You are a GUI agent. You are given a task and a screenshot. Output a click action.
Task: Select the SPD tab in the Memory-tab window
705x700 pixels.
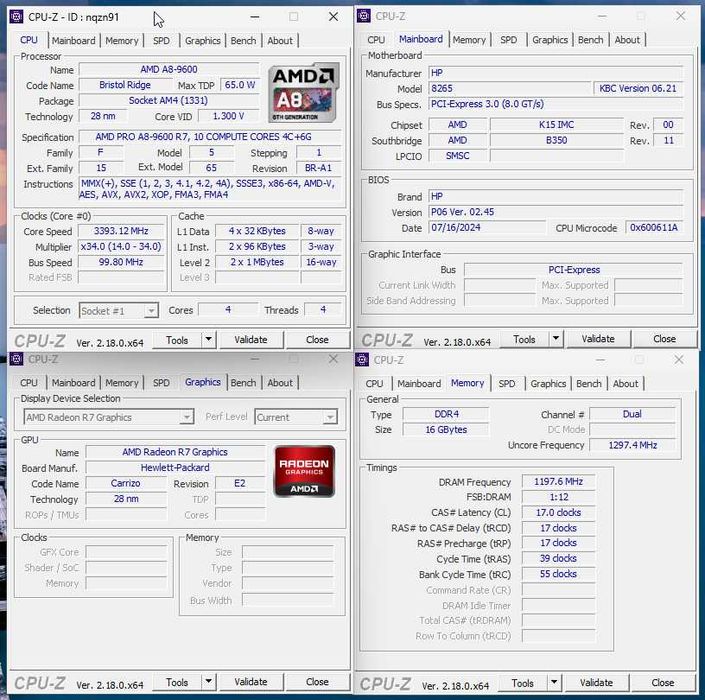click(x=507, y=383)
